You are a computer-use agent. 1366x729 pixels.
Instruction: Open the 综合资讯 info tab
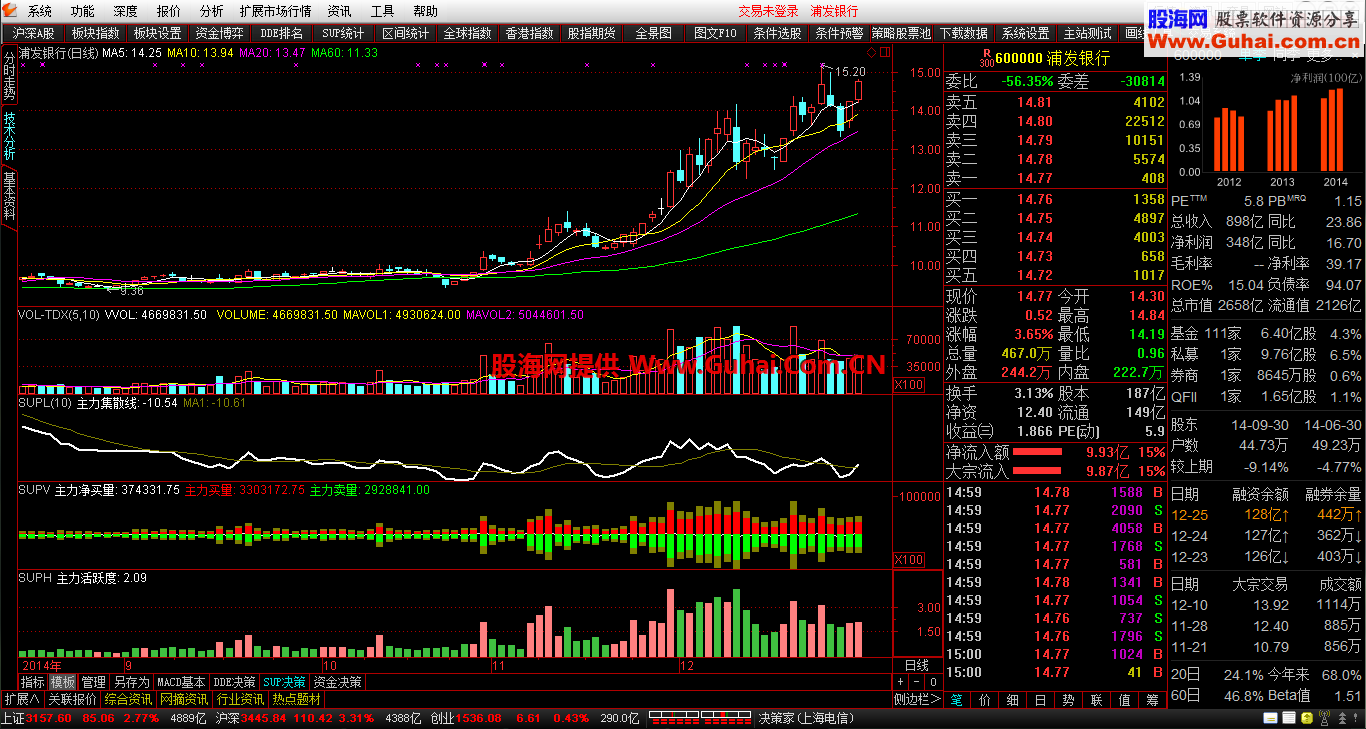coord(129,699)
